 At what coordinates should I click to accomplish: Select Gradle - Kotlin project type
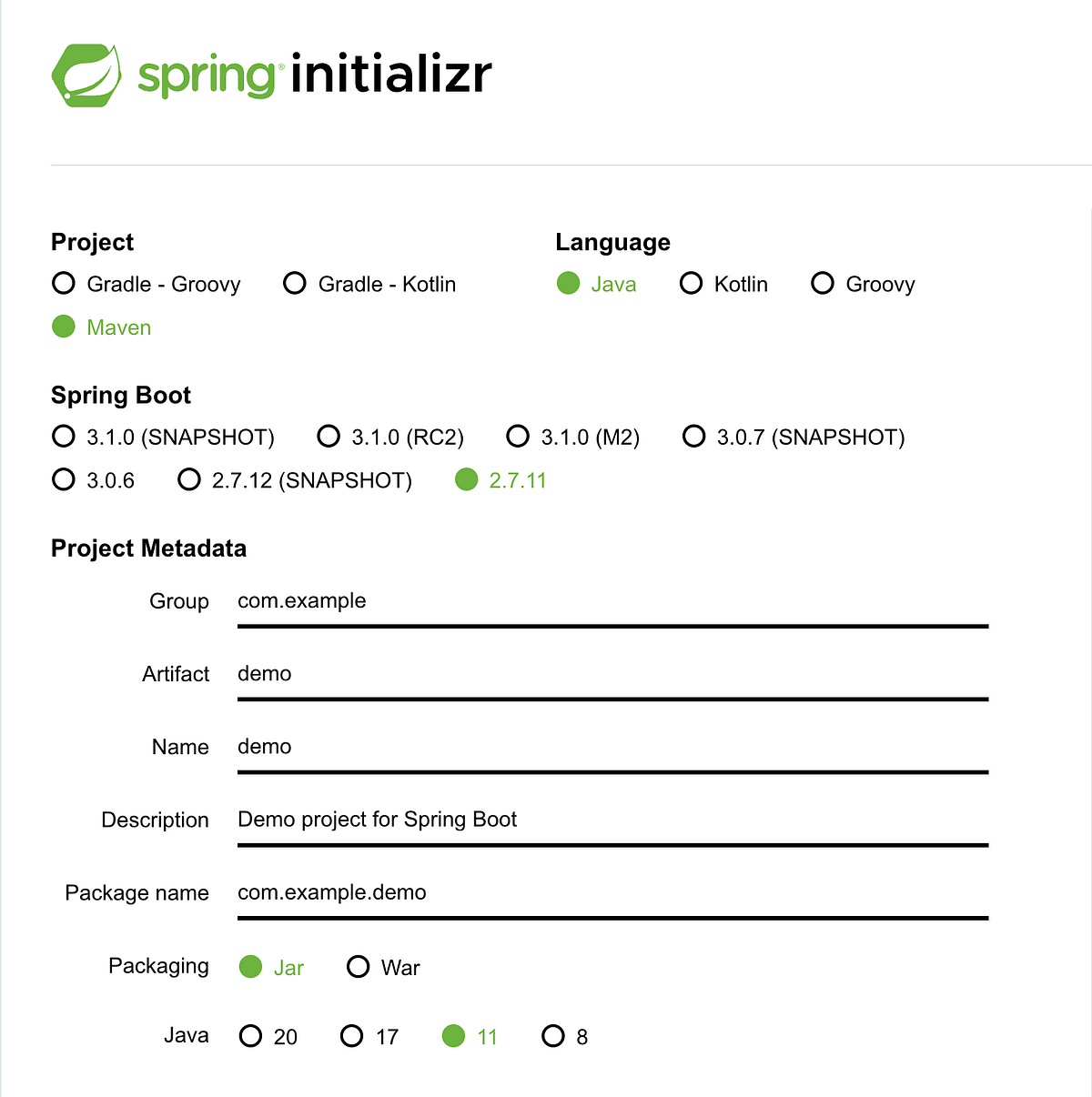tap(295, 283)
